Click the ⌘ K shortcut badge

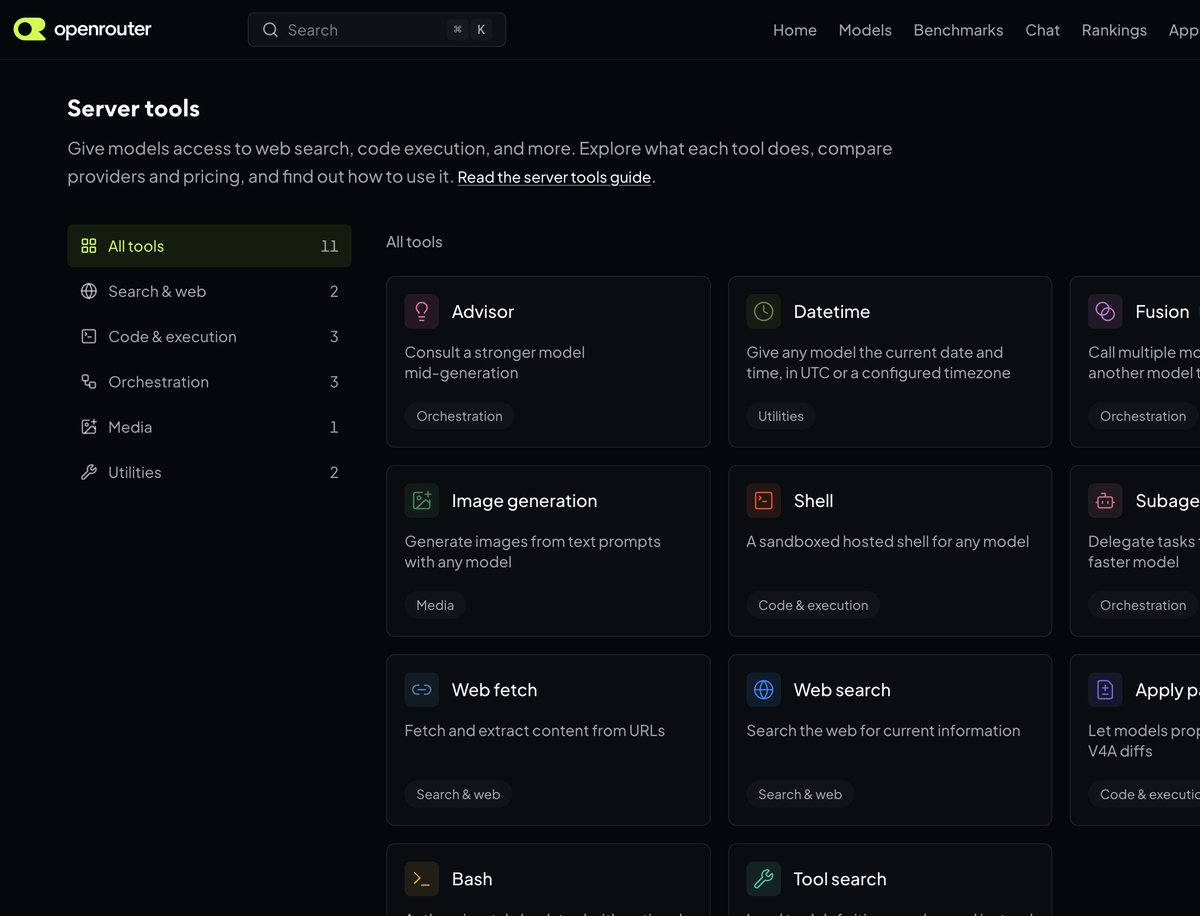click(470, 30)
